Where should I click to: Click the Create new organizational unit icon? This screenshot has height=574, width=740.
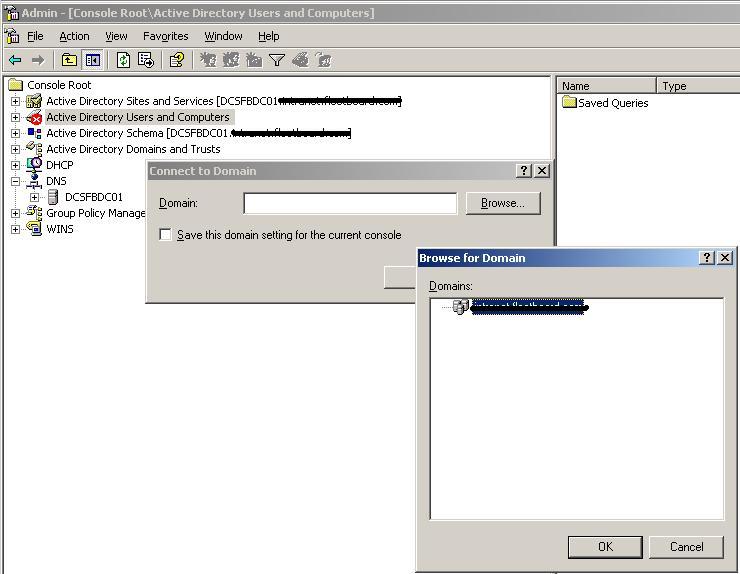tap(254, 60)
